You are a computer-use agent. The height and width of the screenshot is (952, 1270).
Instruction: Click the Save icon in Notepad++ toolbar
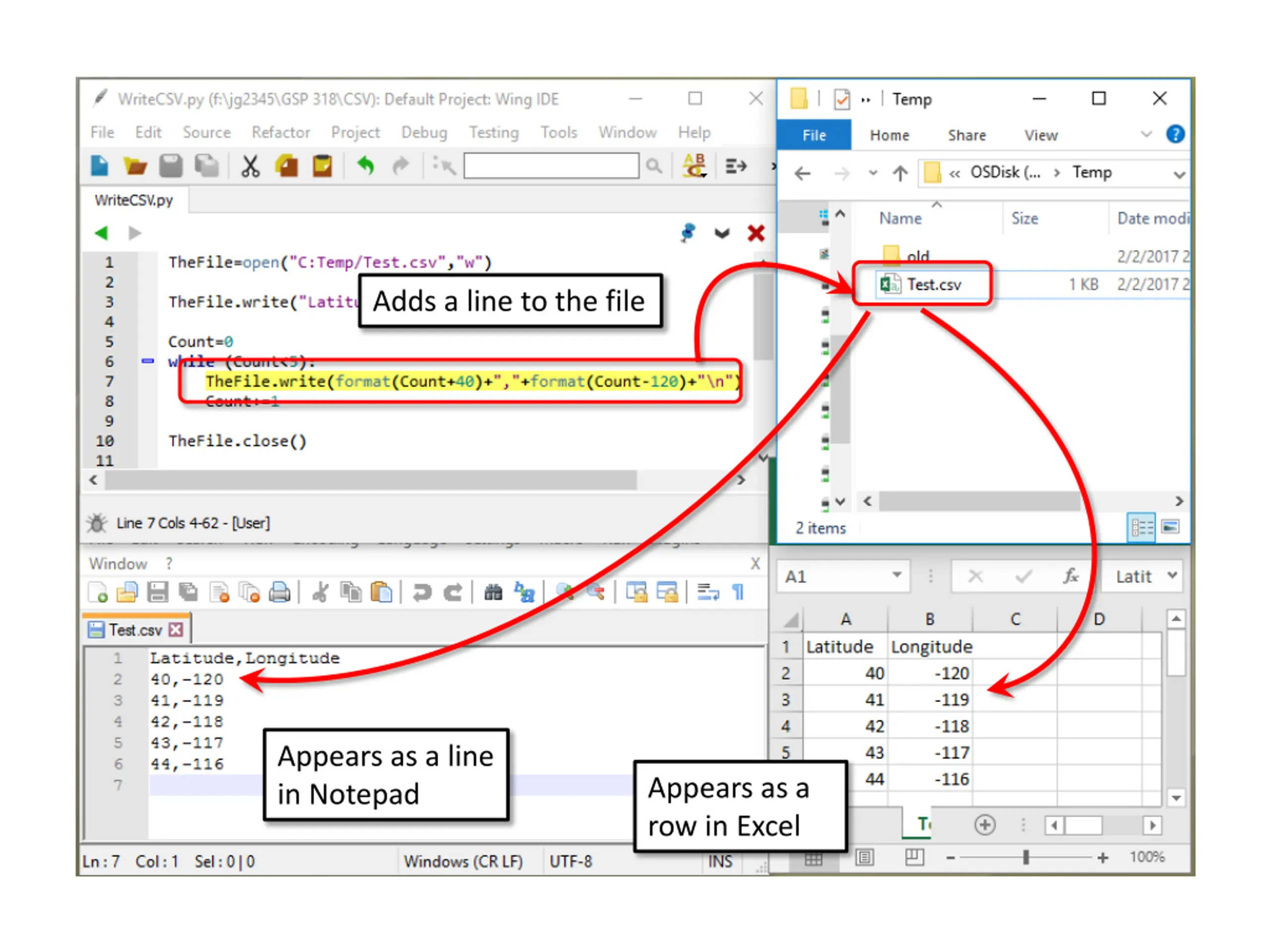(x=157, y=592)
